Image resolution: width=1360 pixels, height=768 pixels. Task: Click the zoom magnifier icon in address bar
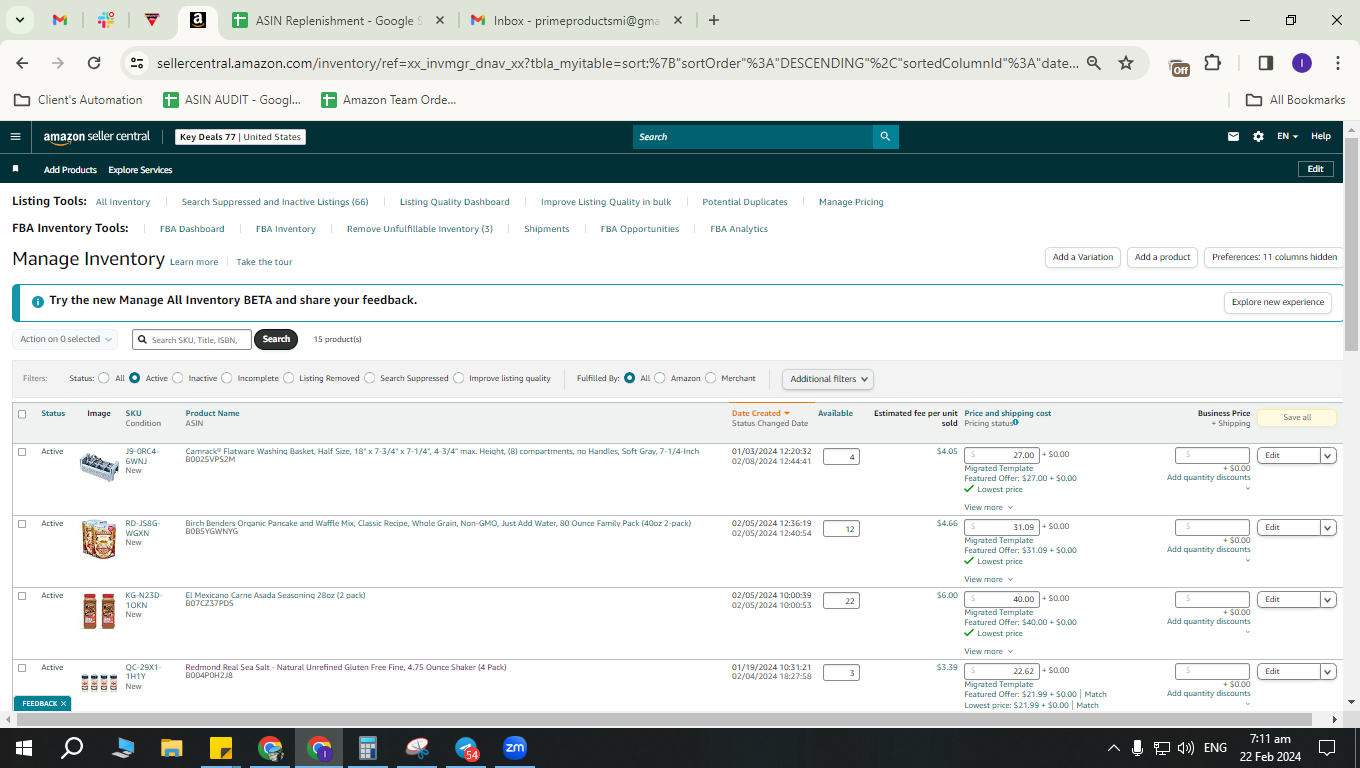click(x=1094, y=63)
